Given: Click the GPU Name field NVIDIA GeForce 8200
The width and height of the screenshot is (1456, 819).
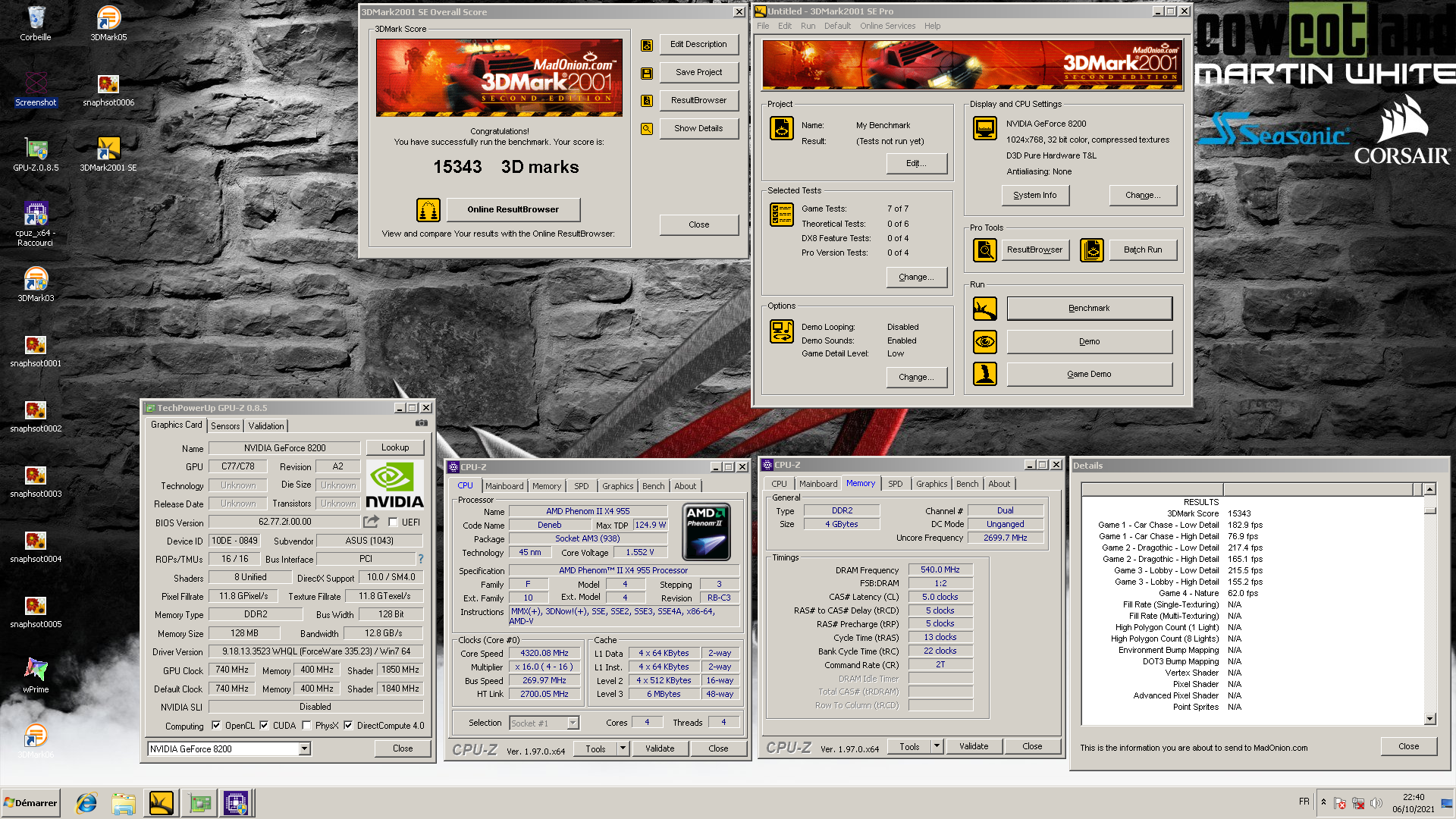Looking at the screenshot, I should coord(284,448).
